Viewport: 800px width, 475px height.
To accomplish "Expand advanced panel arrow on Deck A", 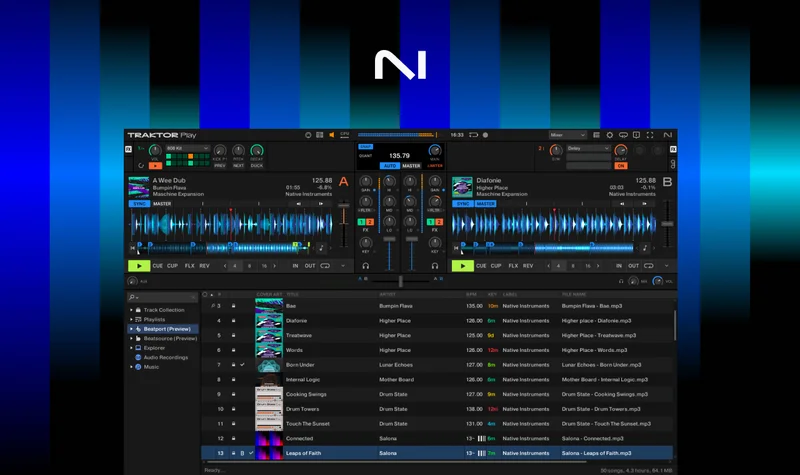I will [x=343, y=266].
